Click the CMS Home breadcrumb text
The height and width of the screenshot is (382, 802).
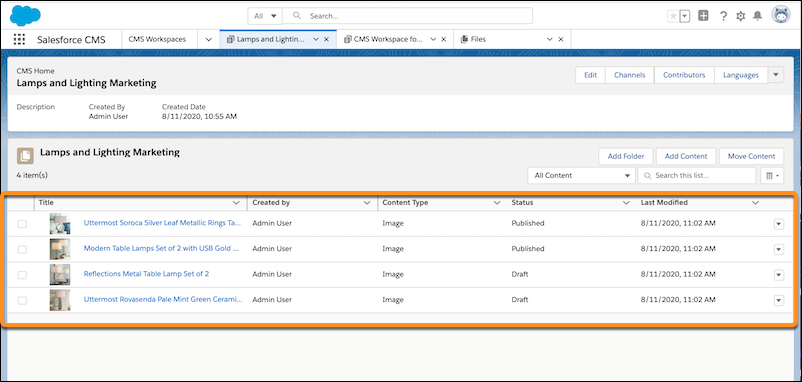tap(35, 71)
